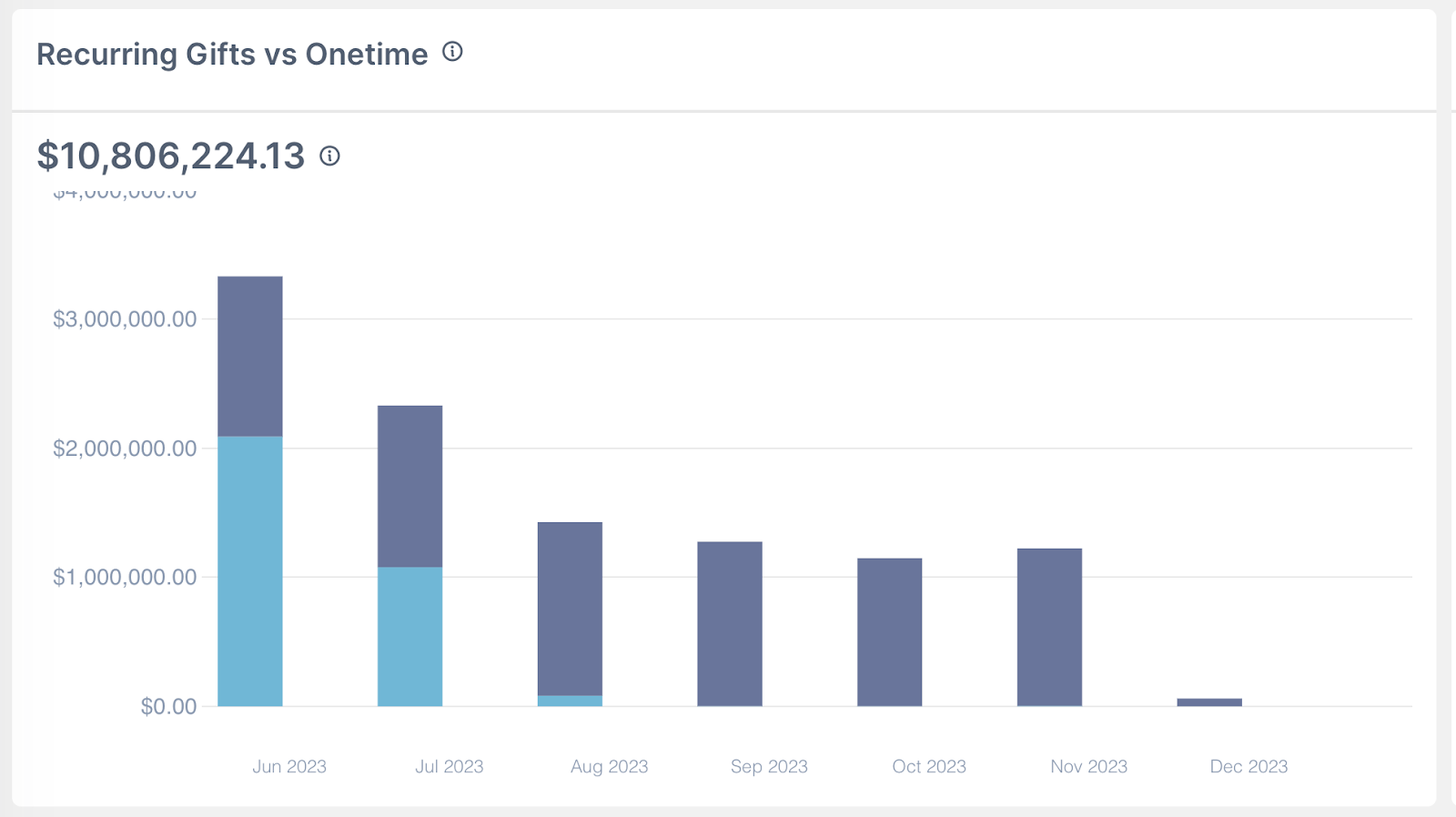Click info icon next to $10,806,224.13 total
The height and width of the screenshot is (817, 1456).
[x=329, y=156]
